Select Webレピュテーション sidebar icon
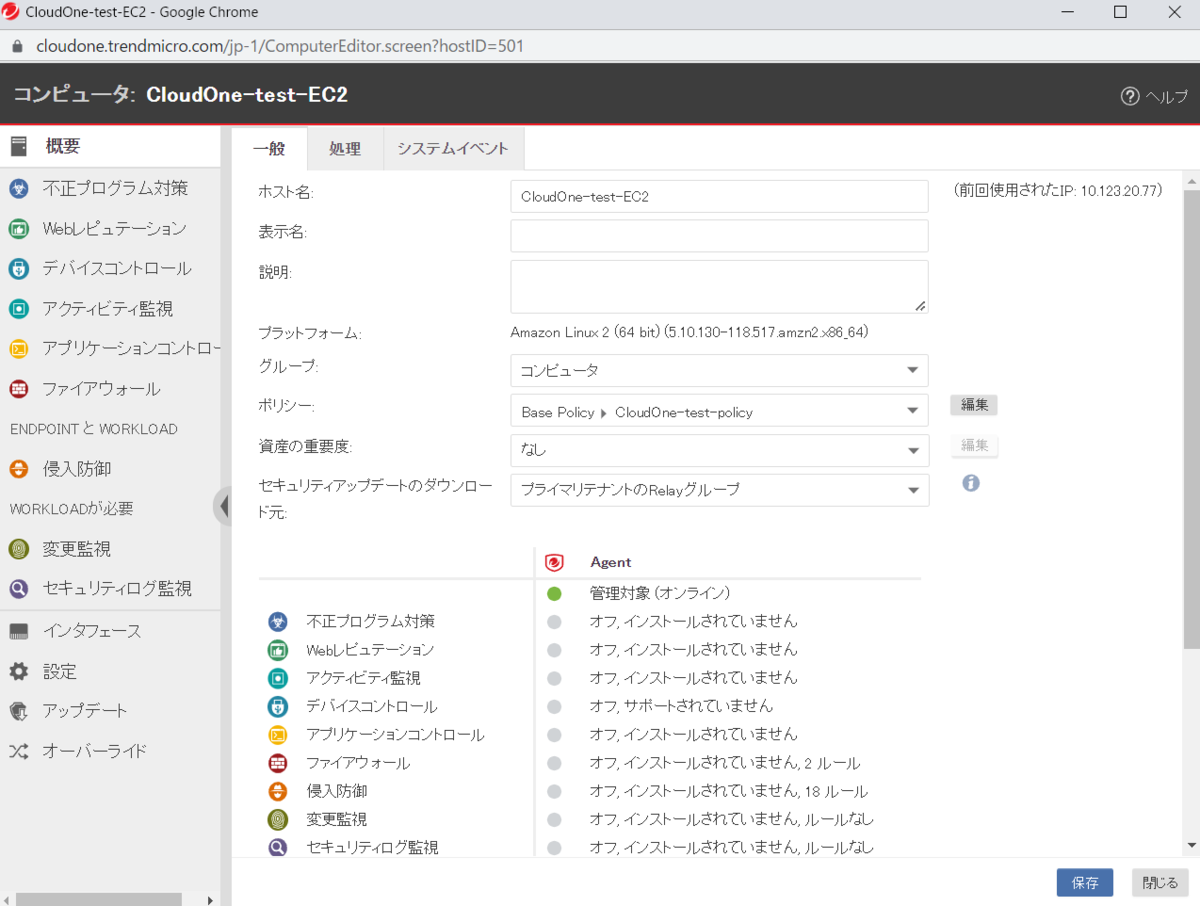This screenshot has height=906, width=1200. tap(18, 228)
